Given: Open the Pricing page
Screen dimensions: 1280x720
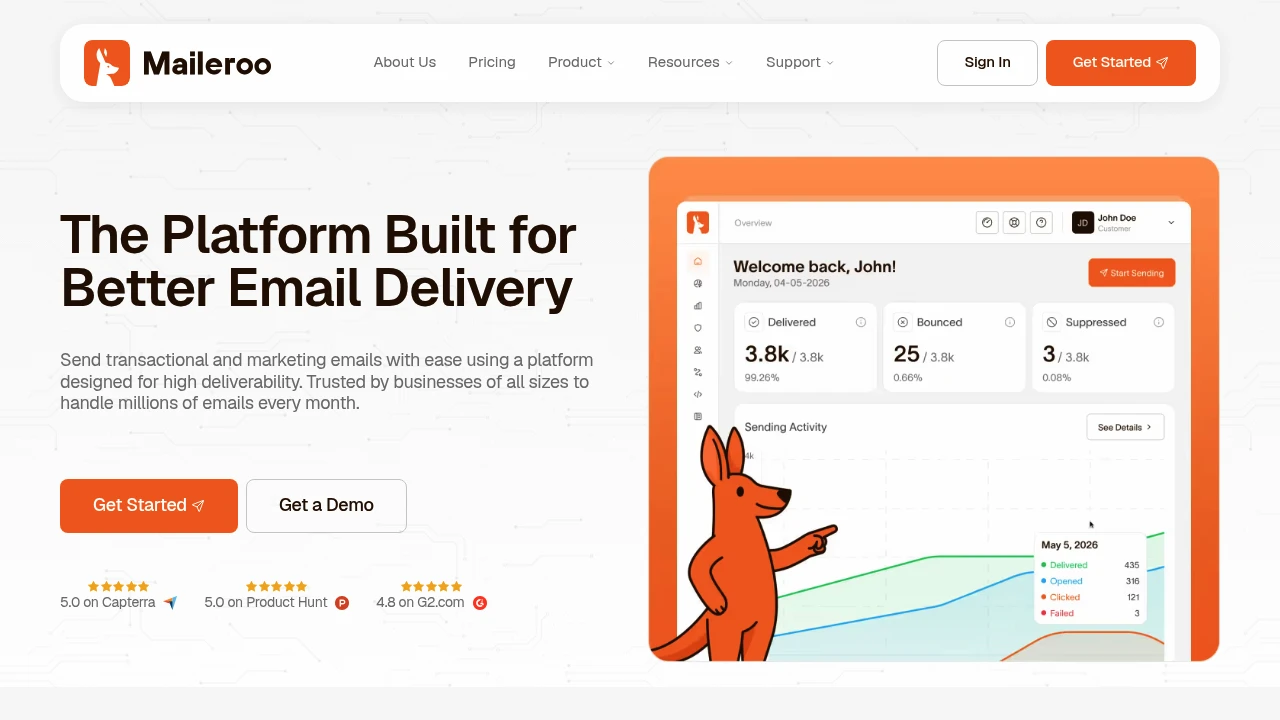Looking at the screenshot, I should point(492,62).
